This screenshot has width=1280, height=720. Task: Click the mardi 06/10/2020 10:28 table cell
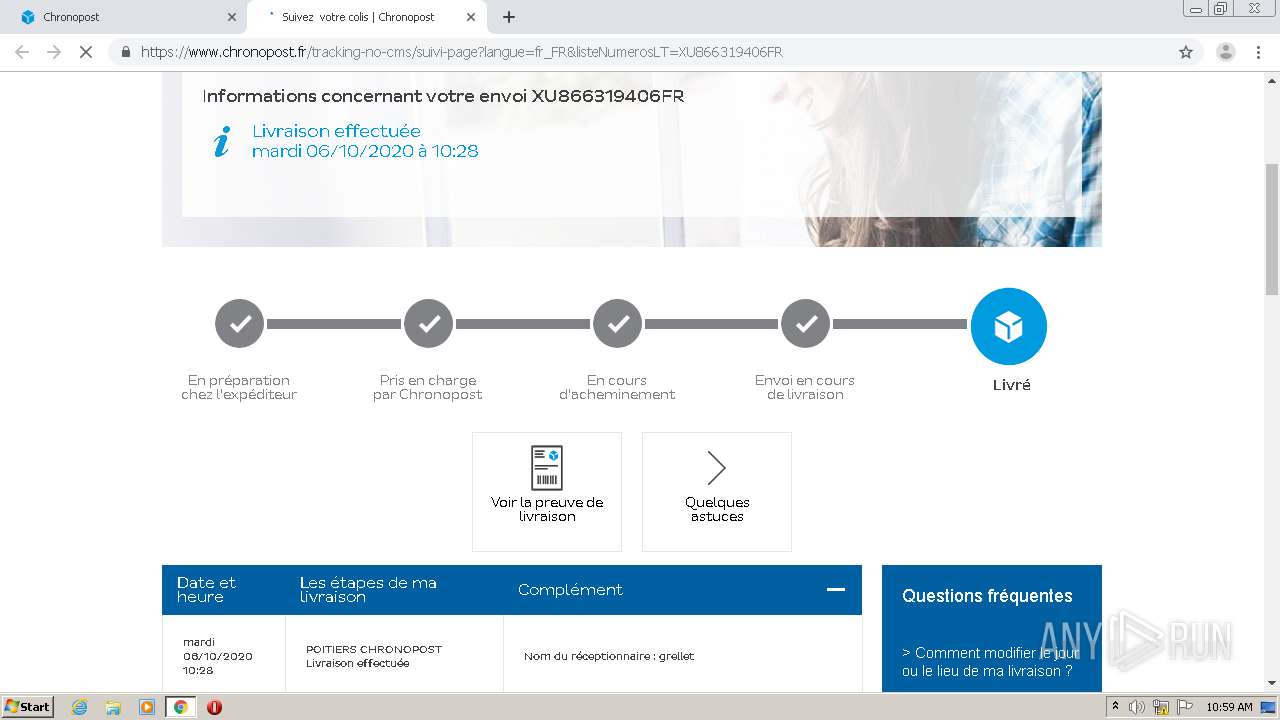(x=224, y=656)
